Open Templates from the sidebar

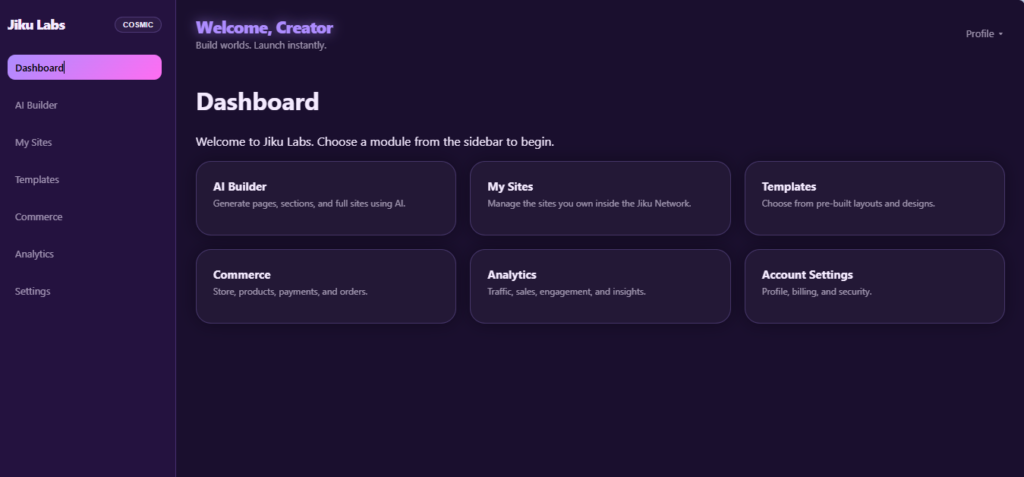84,180
